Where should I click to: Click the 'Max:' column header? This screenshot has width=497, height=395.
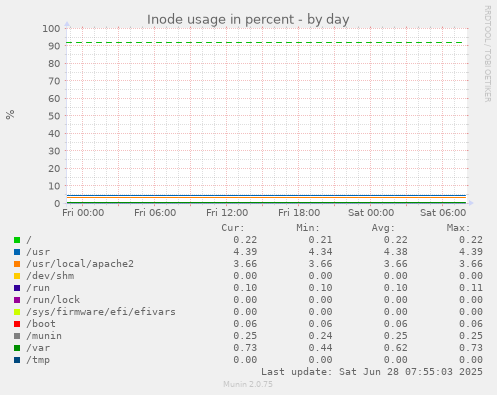tap(458, 228)
